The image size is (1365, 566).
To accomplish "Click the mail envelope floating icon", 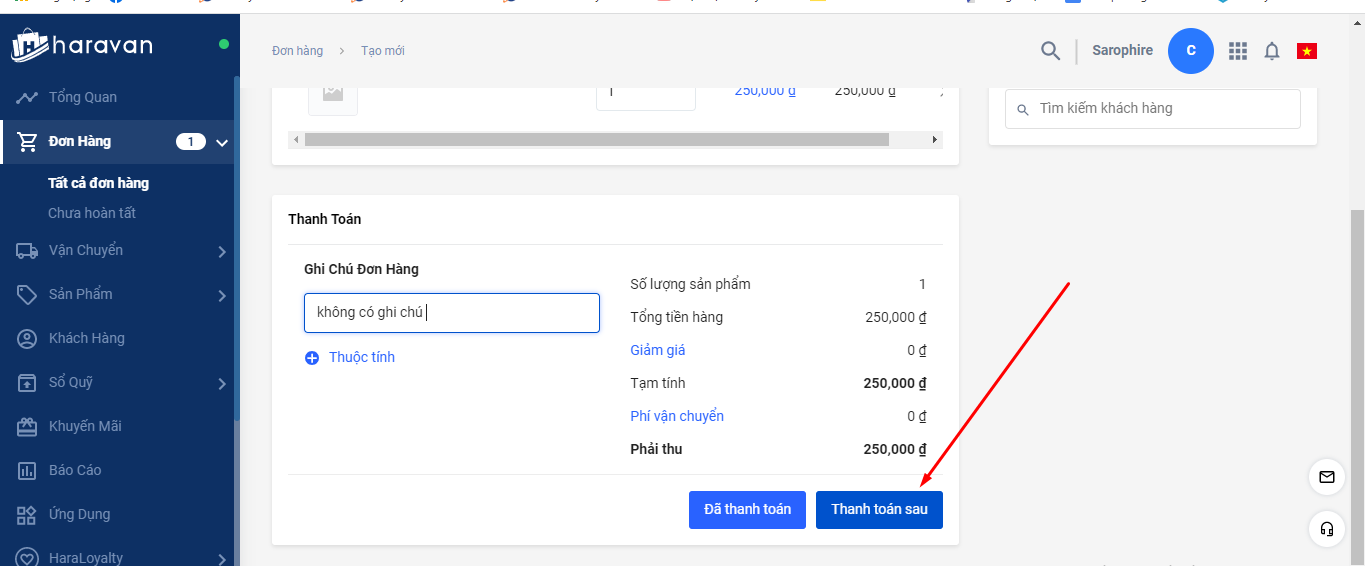I will click(1327, 477).
